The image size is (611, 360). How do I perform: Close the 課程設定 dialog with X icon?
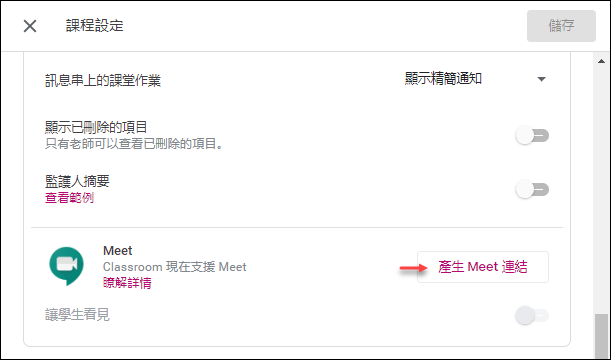click(x=30, y=26)
